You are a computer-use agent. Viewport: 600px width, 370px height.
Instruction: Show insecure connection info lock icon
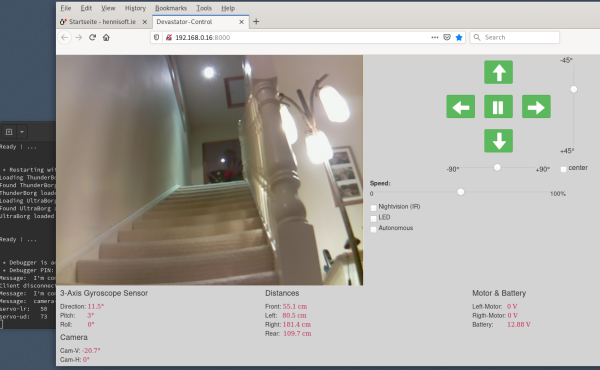pyautogui.click(x=168, y=37)
